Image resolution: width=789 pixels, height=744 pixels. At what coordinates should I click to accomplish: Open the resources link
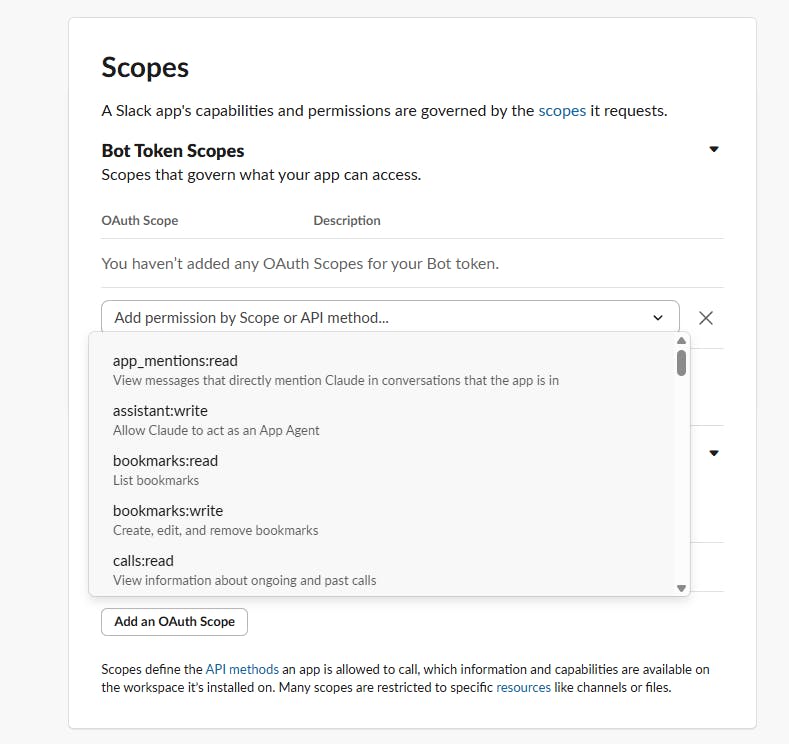click(x=523, y=688)
